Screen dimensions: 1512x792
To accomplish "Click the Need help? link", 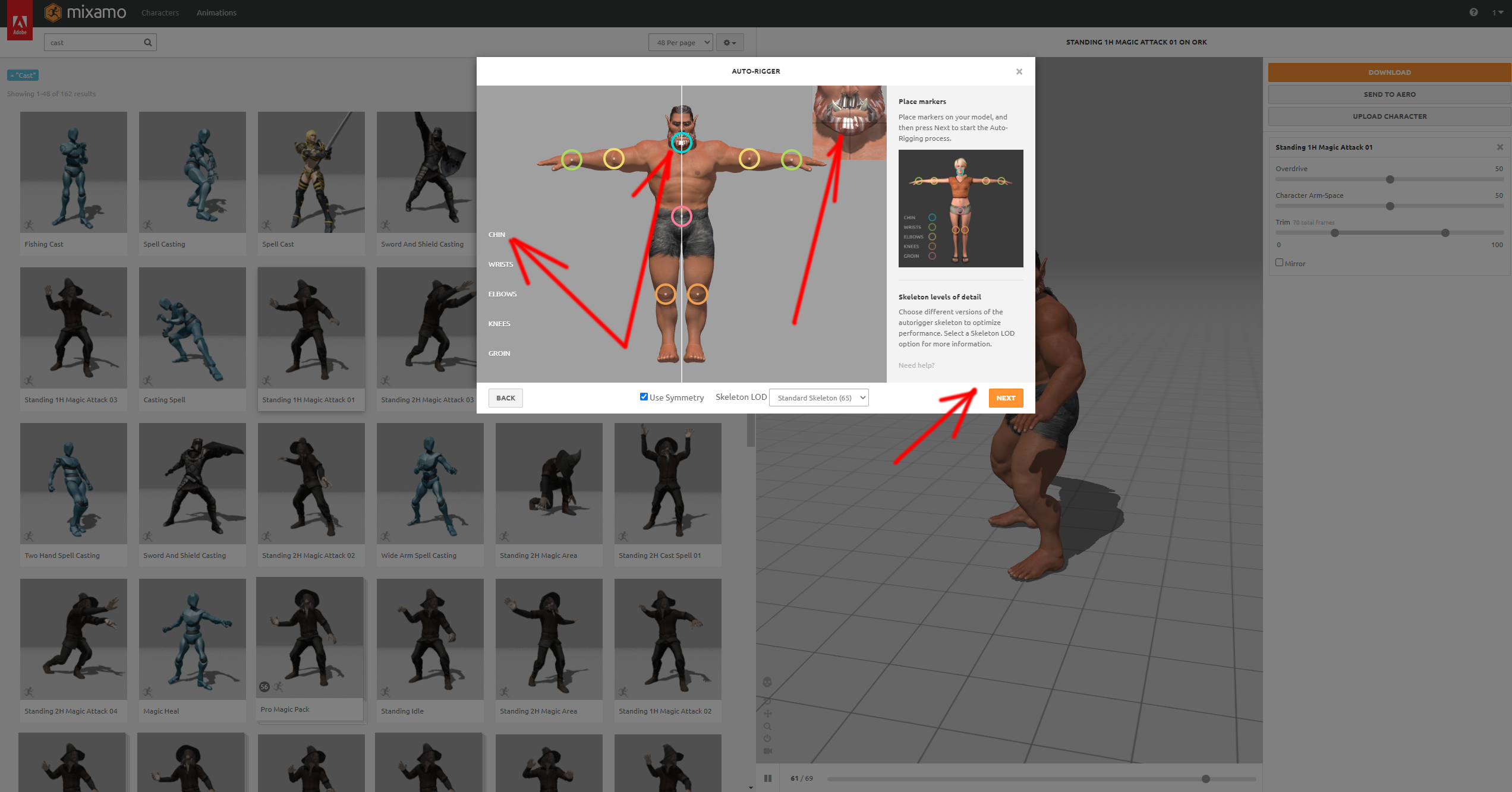I will coord(916,365).
